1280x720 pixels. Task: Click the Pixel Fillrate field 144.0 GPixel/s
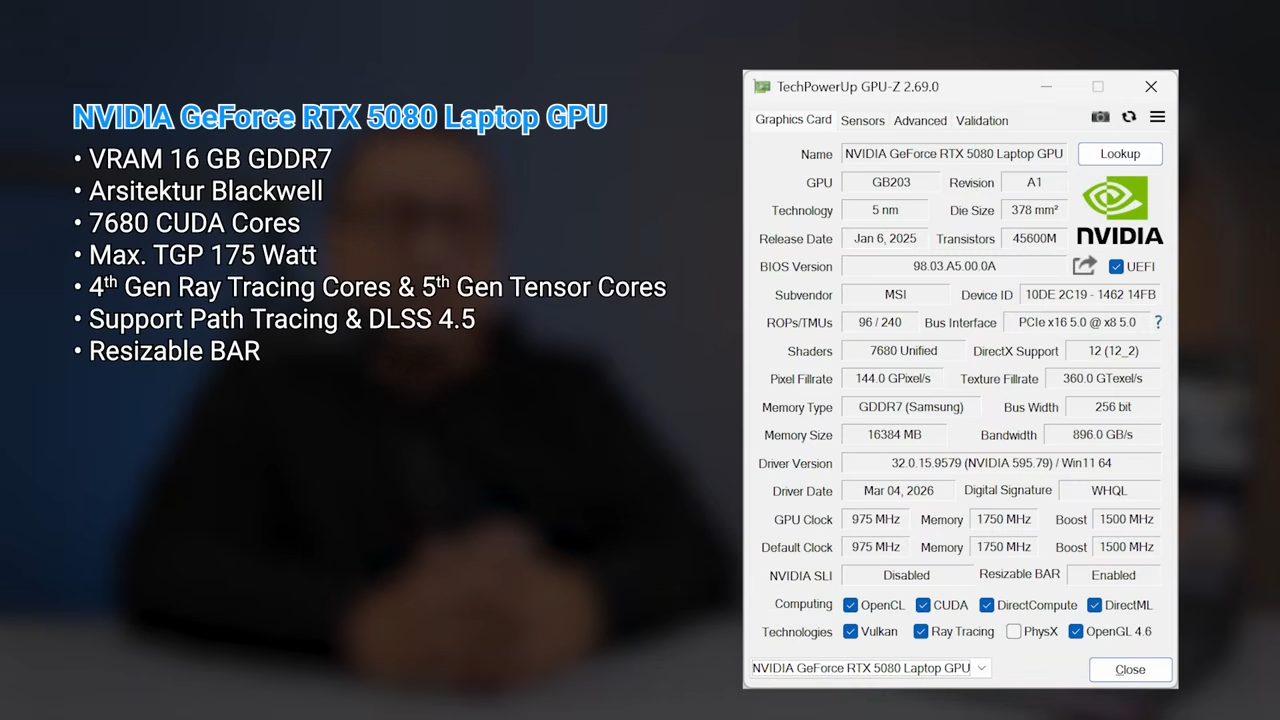pyautogui.click(x=893, y=378)
